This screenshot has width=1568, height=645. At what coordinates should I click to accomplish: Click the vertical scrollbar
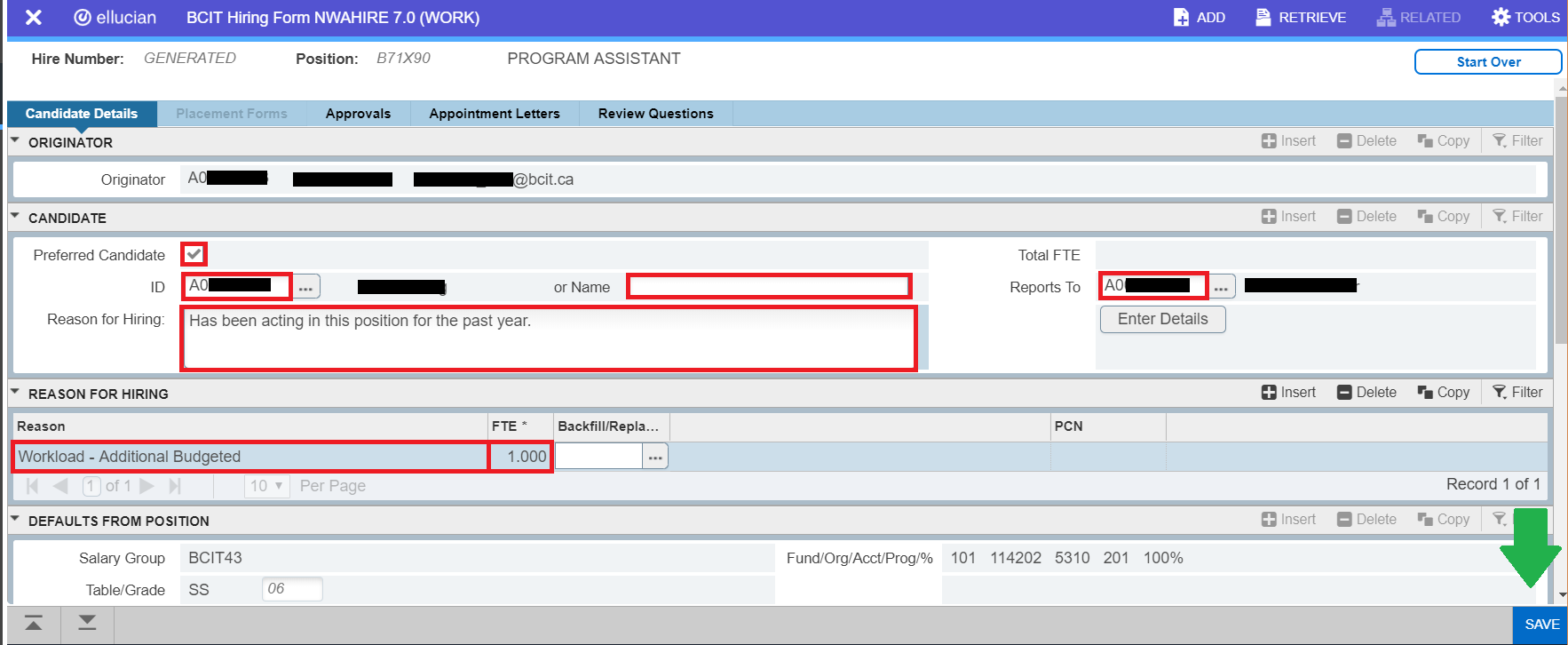[1561, 222]
